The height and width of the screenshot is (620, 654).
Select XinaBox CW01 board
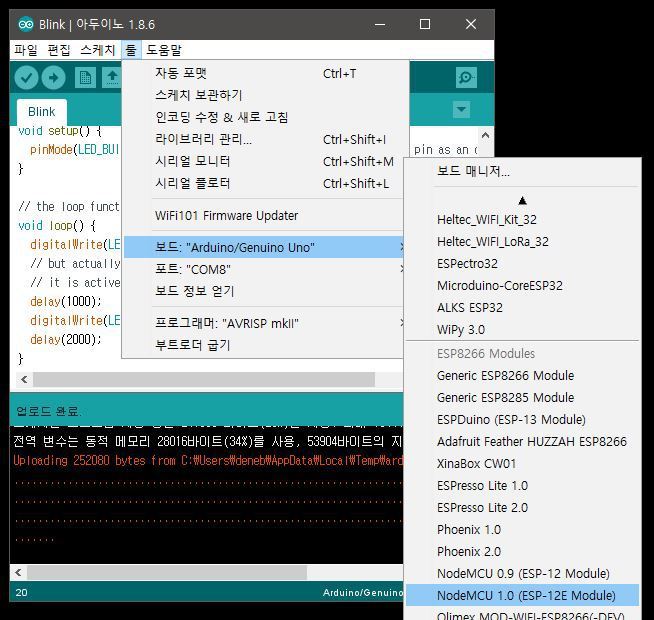pos(522,464)
